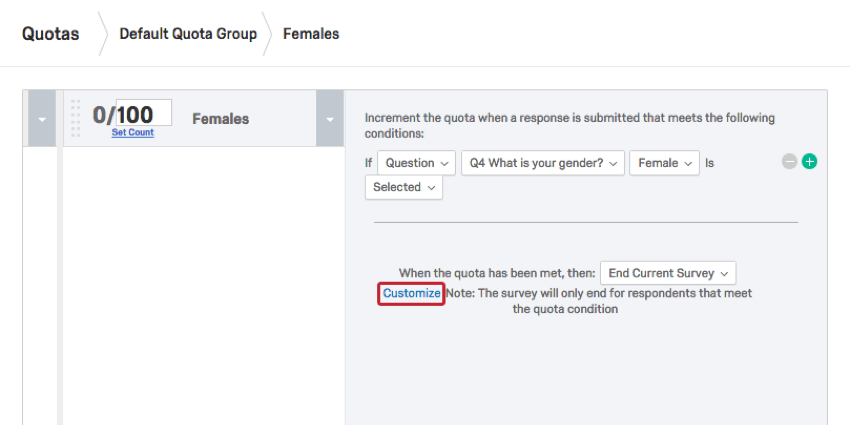The width and height of the screenshot is (850, 425).
Task: Click the empty area below Females quota
Action: tap(203, 280)
